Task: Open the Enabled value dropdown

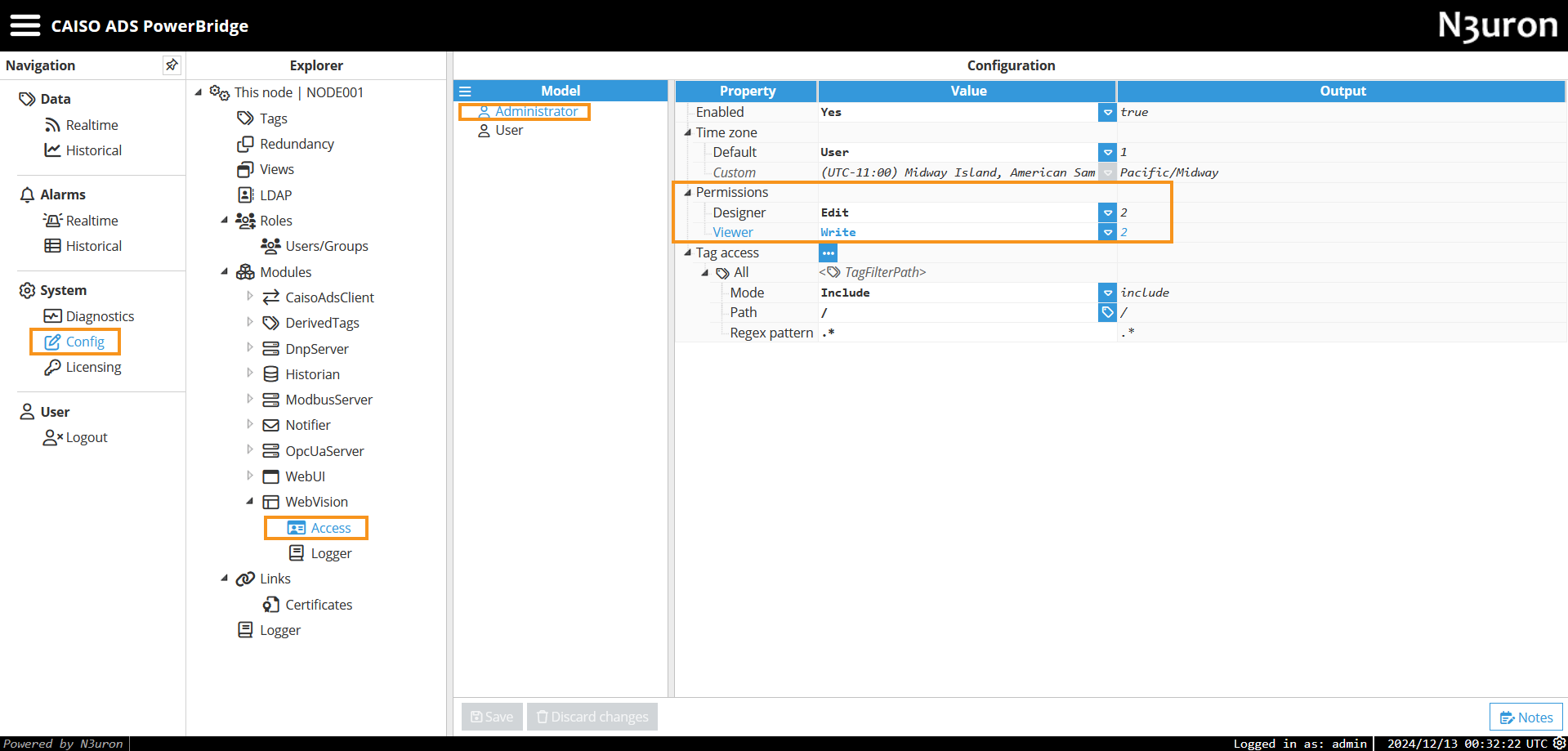Action: point(1107,112)
